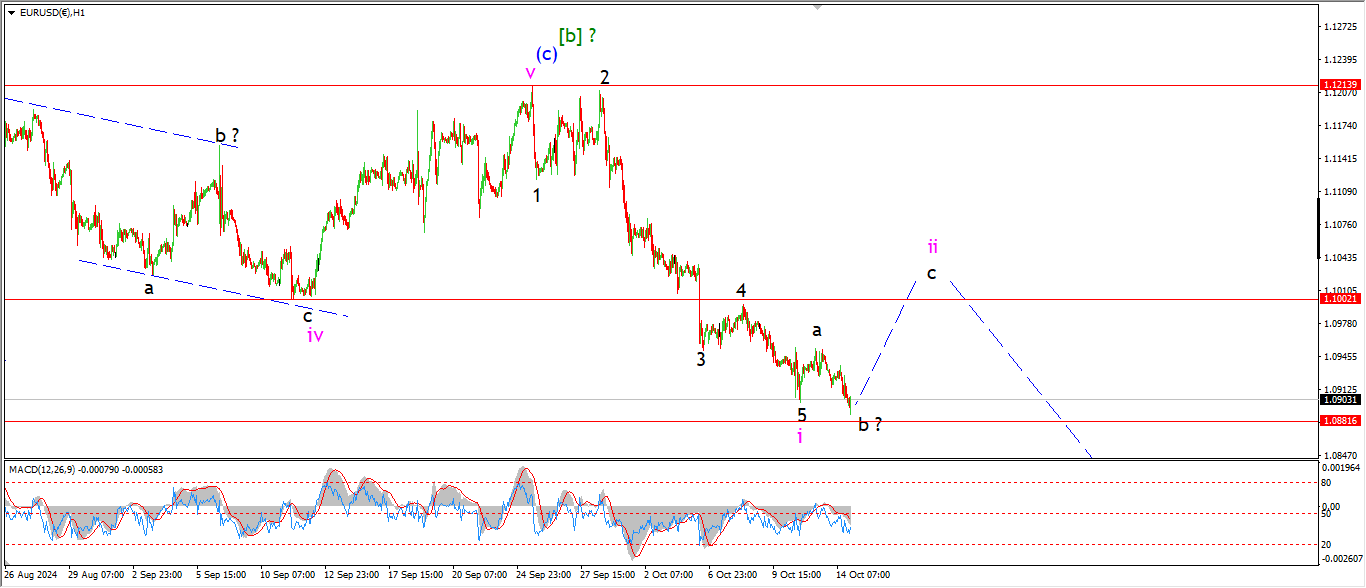Click the red 1.12139 price tag
Viewport: 1366px width, 588px height.
1339,86
